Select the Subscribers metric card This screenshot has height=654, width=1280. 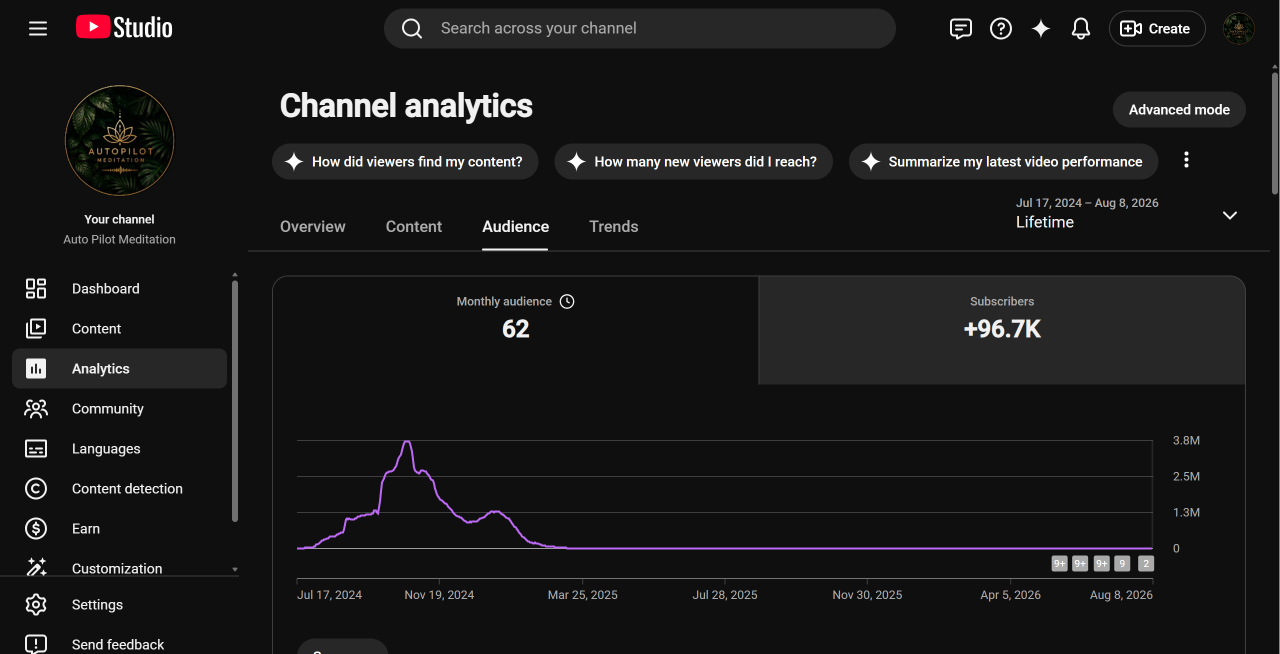pyautogui.click(x=1002, y=330)
